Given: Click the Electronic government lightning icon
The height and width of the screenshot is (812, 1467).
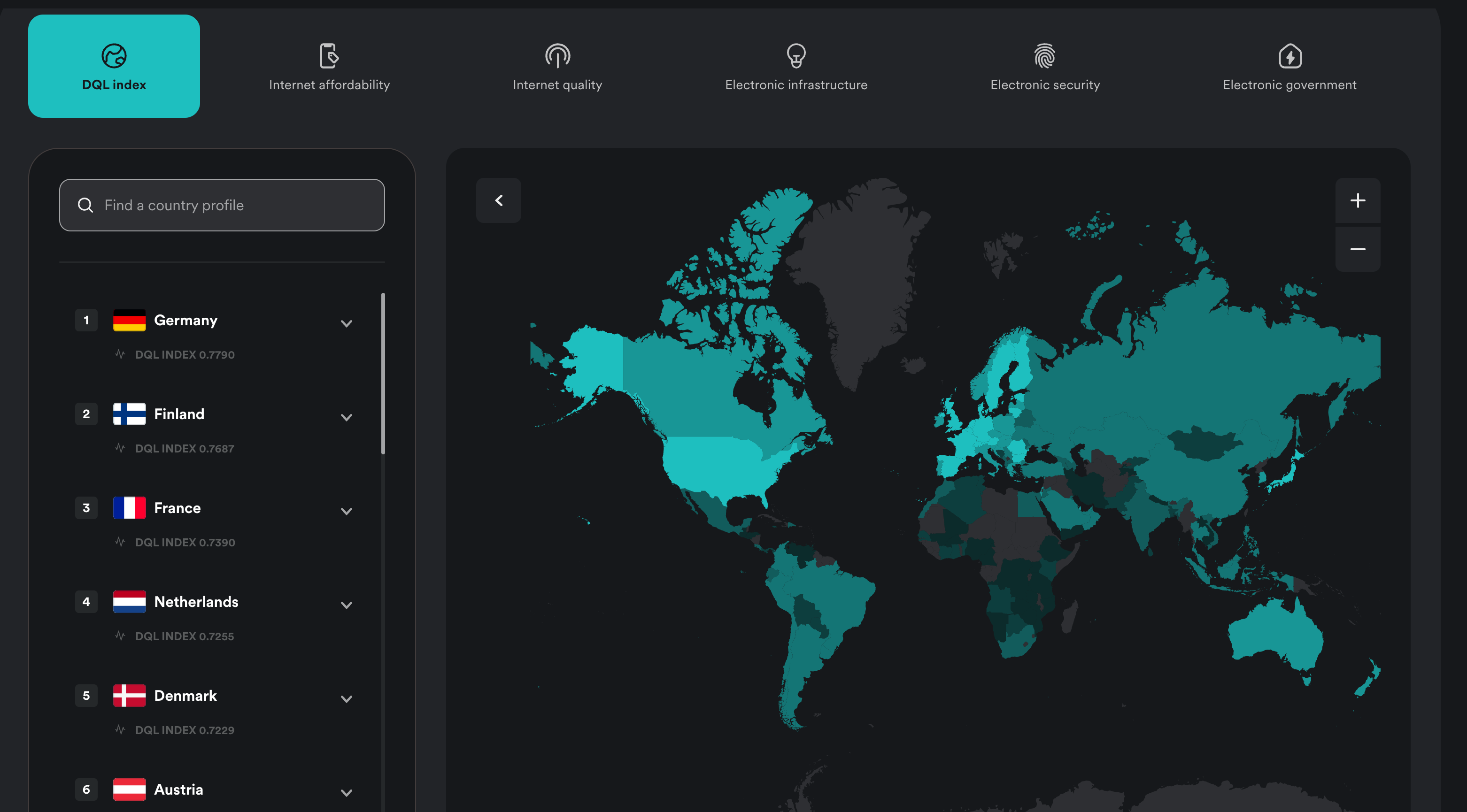Looking at the screenshot, I should pyautogui.click(x=1289, y=56).
